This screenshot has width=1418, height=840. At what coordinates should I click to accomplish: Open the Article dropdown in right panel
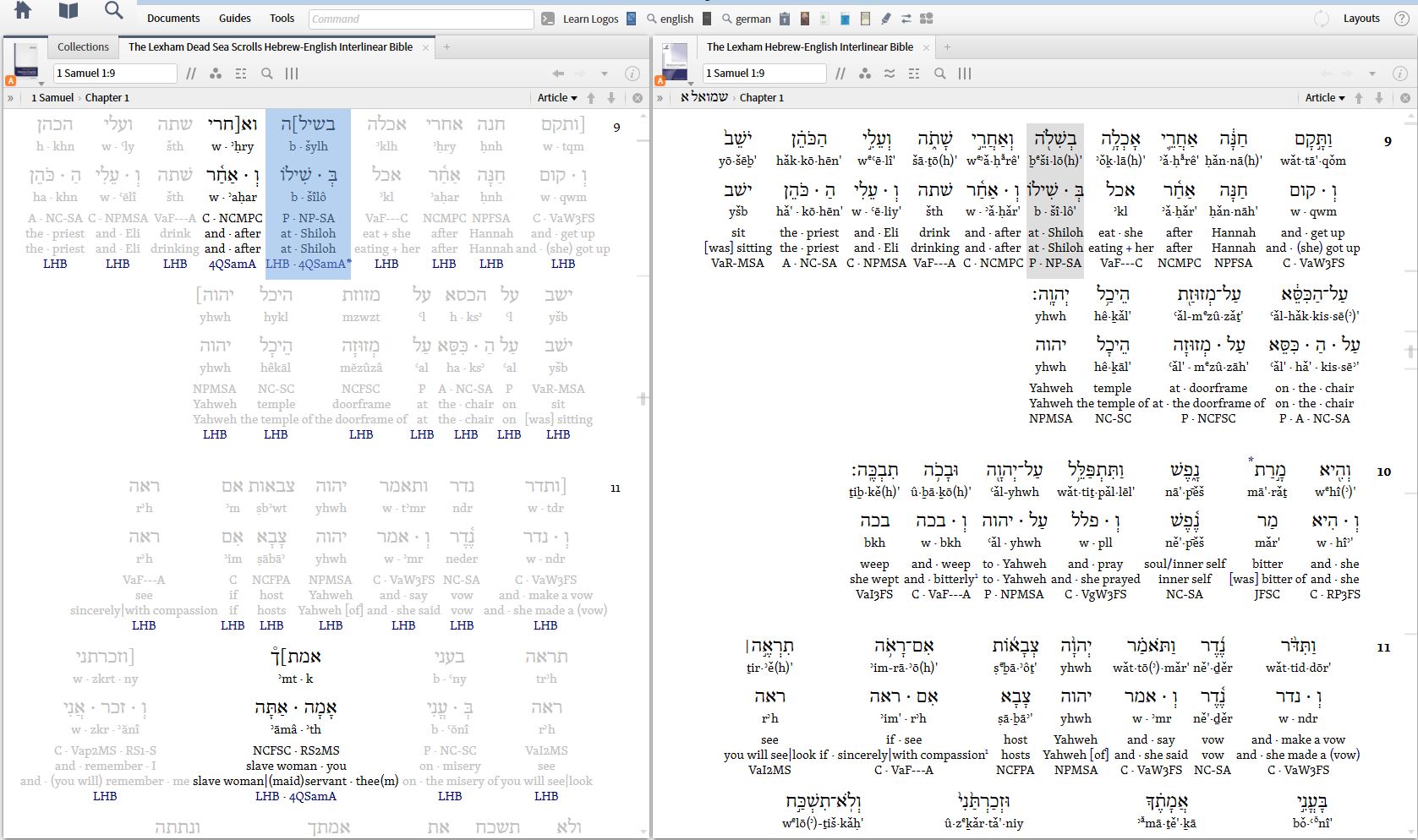pyautogui.click(x=1325, y=98)
